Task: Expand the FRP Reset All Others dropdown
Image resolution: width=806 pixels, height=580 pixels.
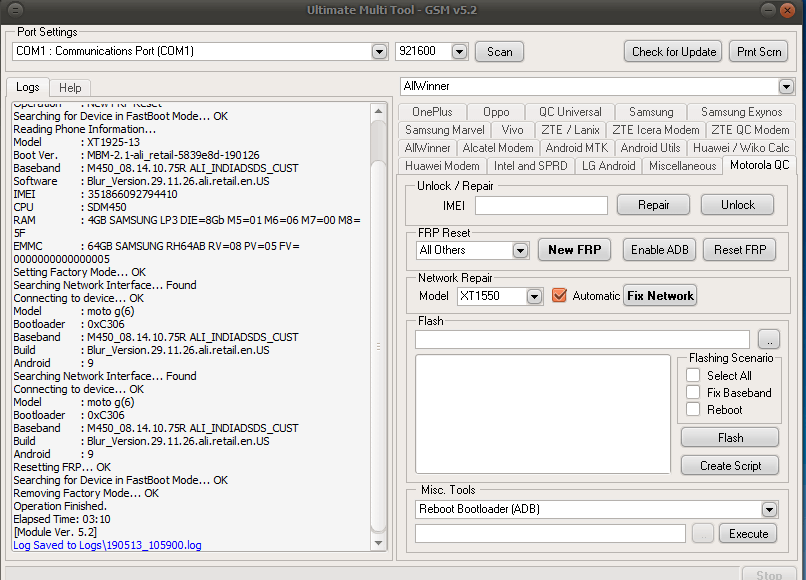Action: [x=520, y=250]
